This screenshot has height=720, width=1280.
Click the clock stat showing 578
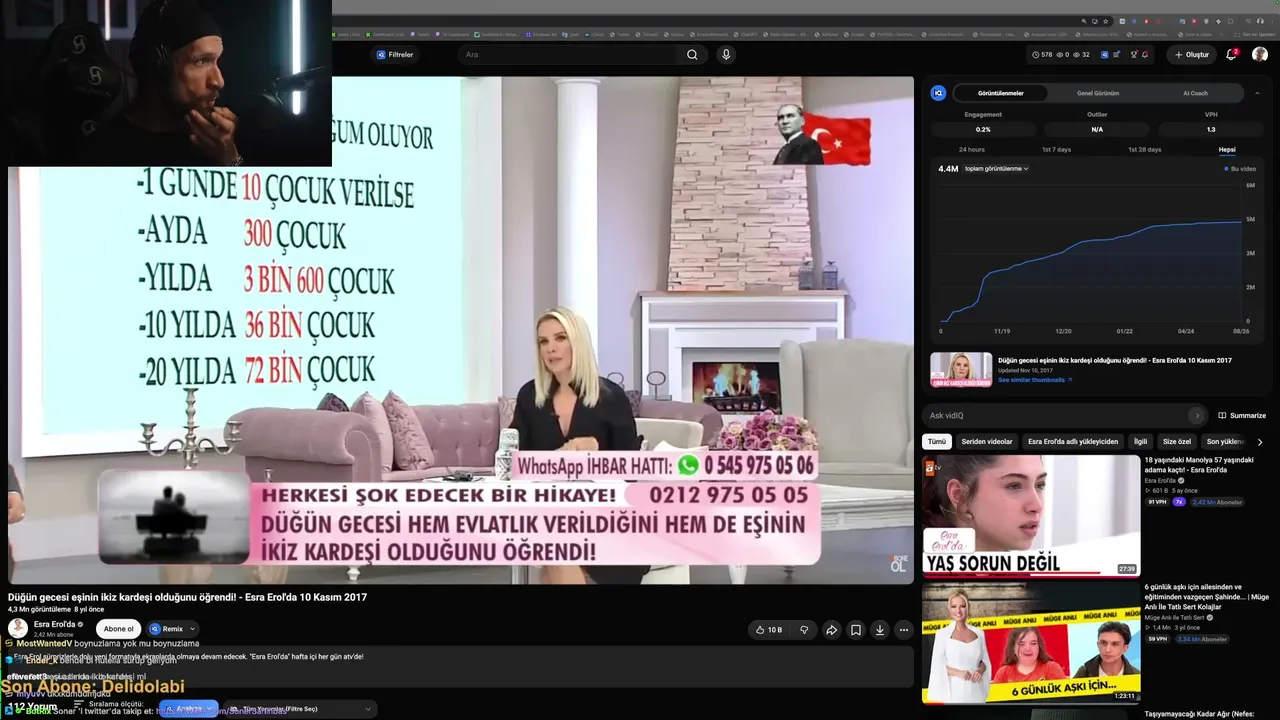(x=1042, y=55)
